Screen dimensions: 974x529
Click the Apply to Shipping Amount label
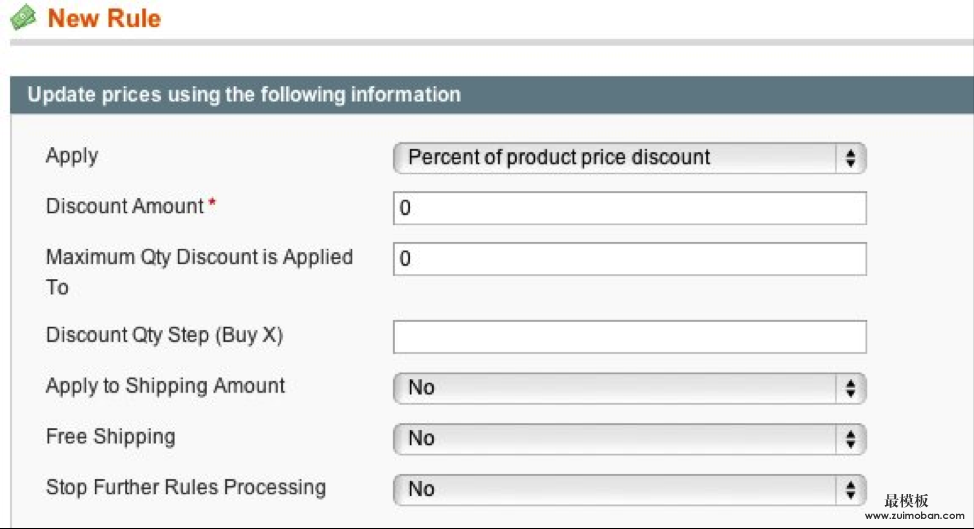coord(166,386)
